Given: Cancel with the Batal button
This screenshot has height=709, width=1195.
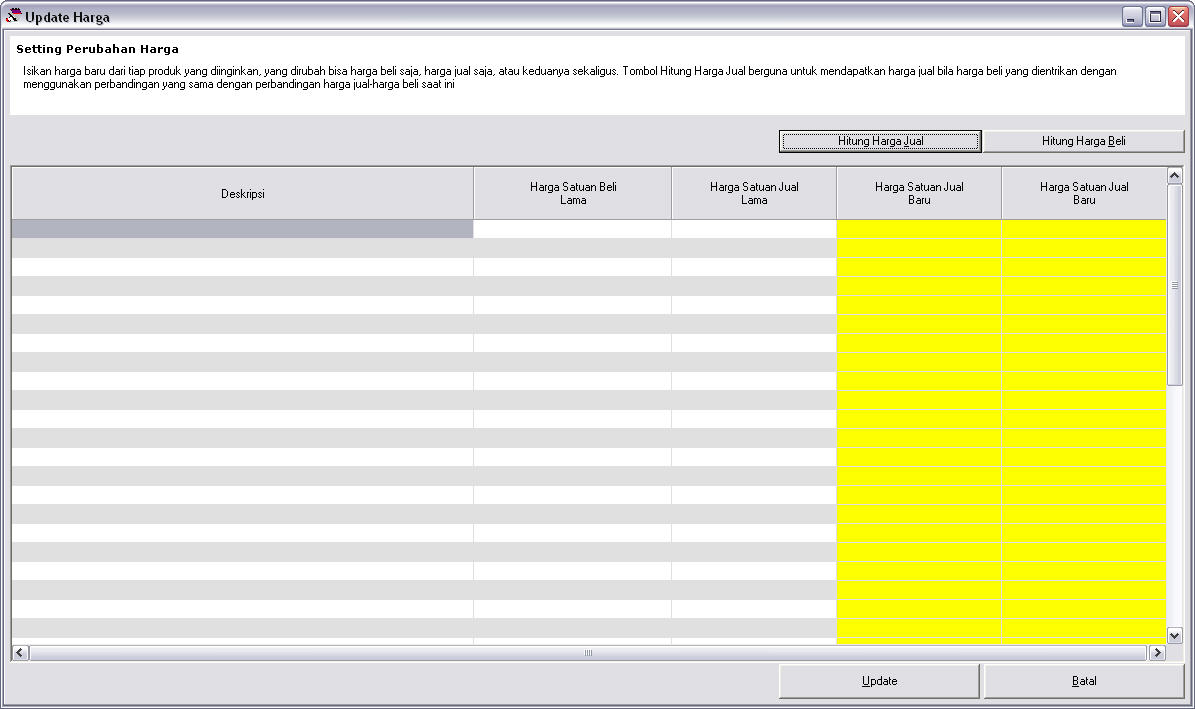Looking at the screenshot, I should click(x=1084, y=681).
